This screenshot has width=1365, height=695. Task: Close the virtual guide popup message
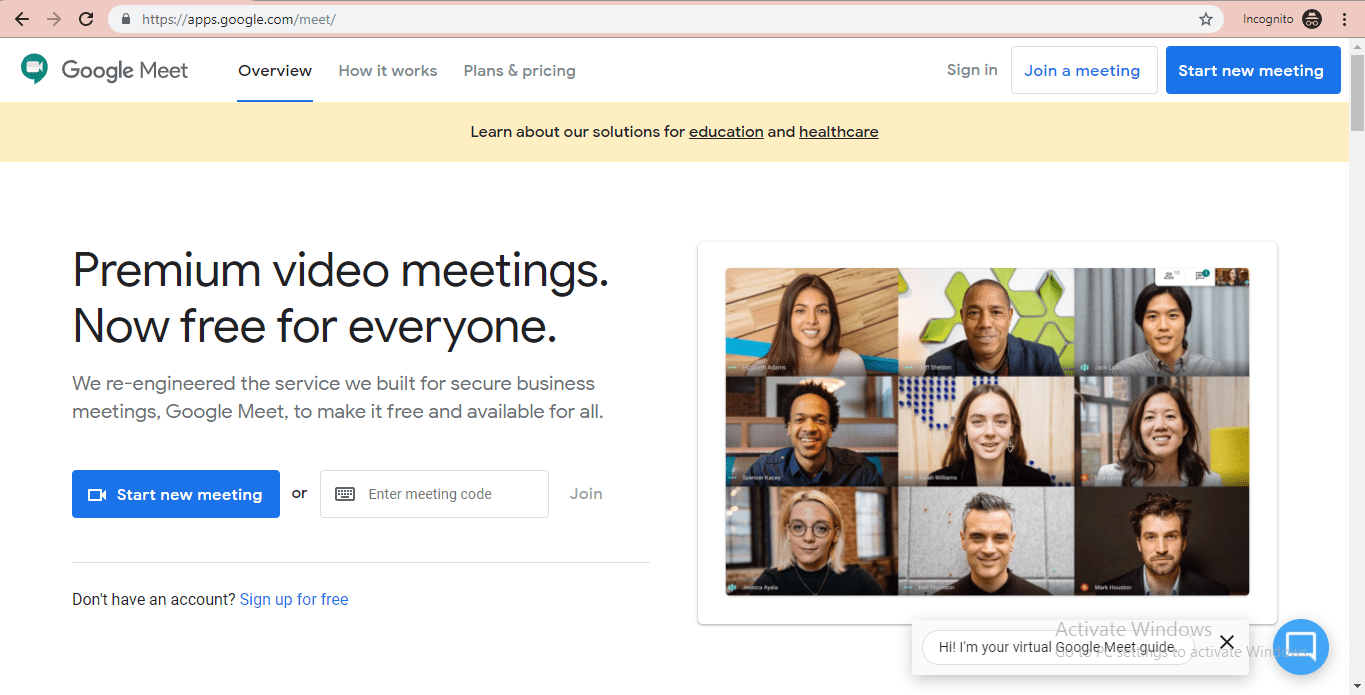[1227, 642]
